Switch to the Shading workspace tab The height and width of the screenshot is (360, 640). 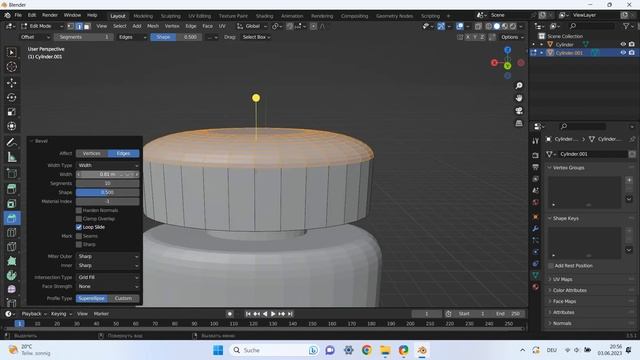click(264, 16)
